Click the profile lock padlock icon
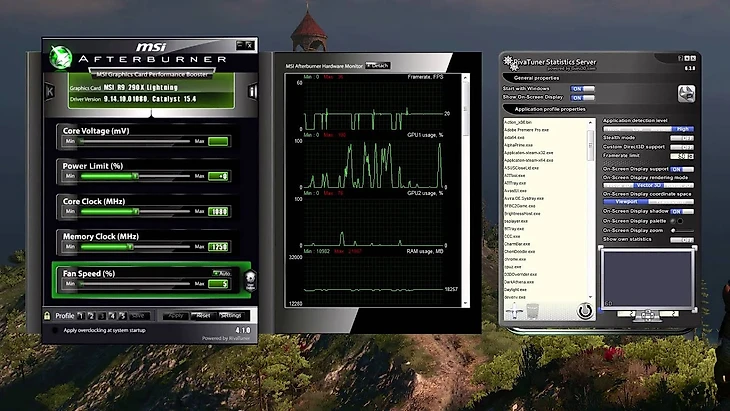730x411 pixels. point(47,316)
